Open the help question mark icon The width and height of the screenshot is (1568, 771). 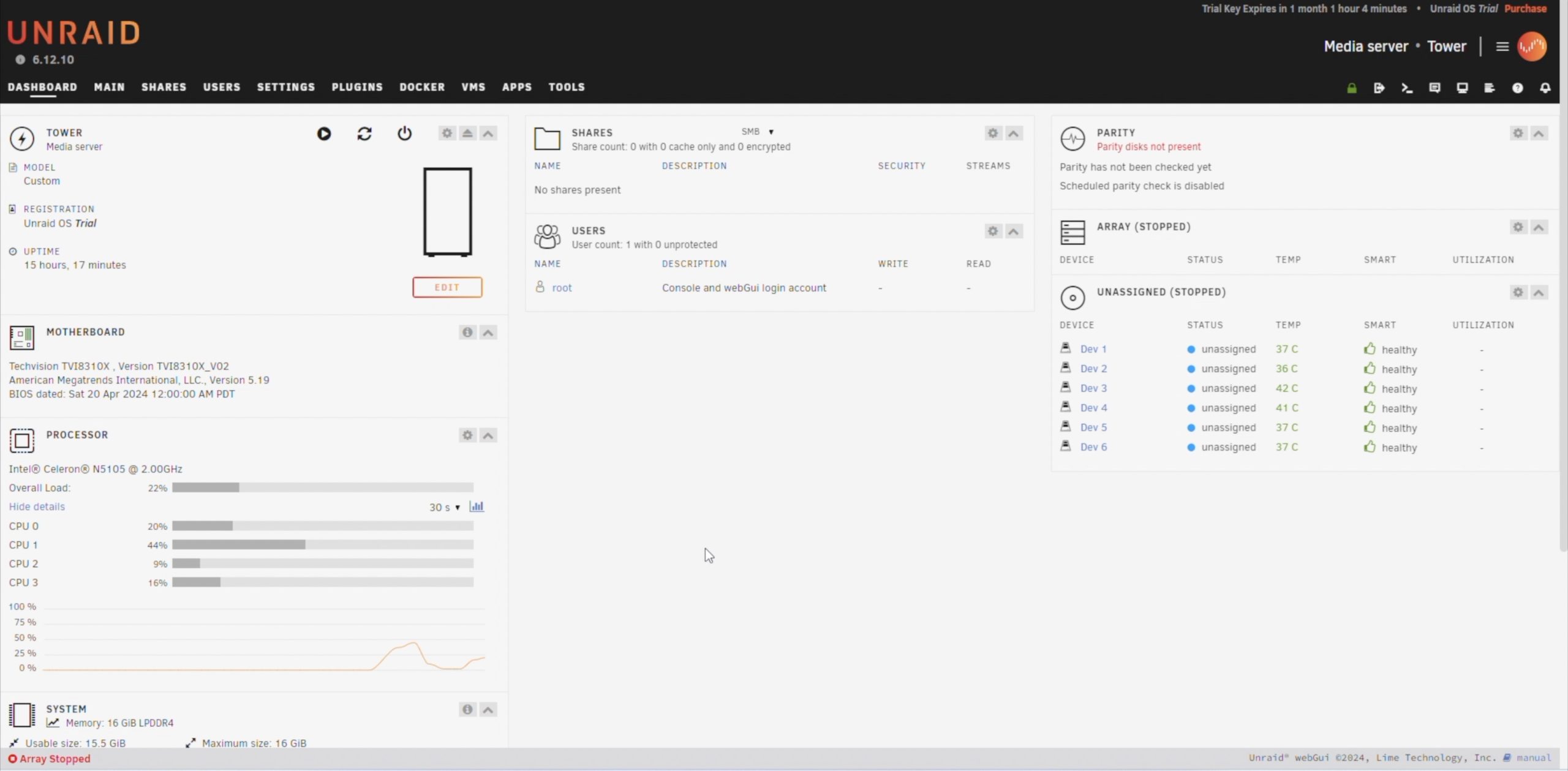[1517, 88]
